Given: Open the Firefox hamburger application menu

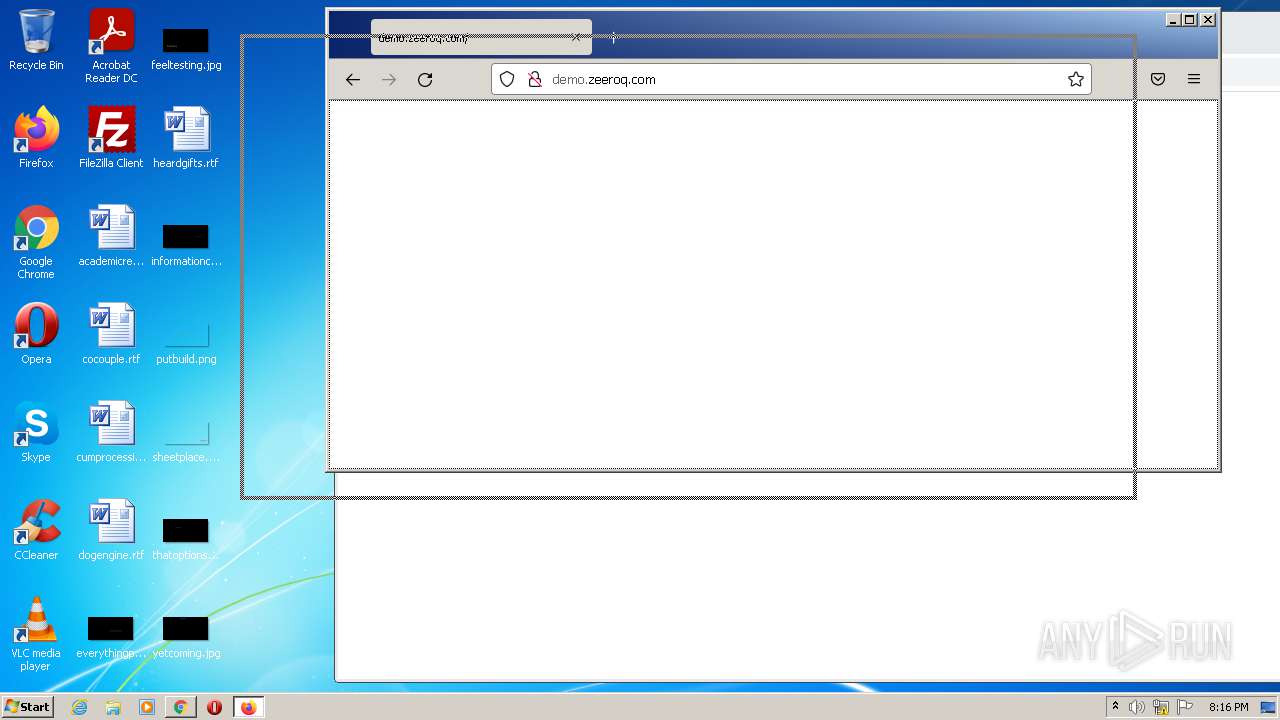Looking at the screenshot, I should pos(1194,79).
